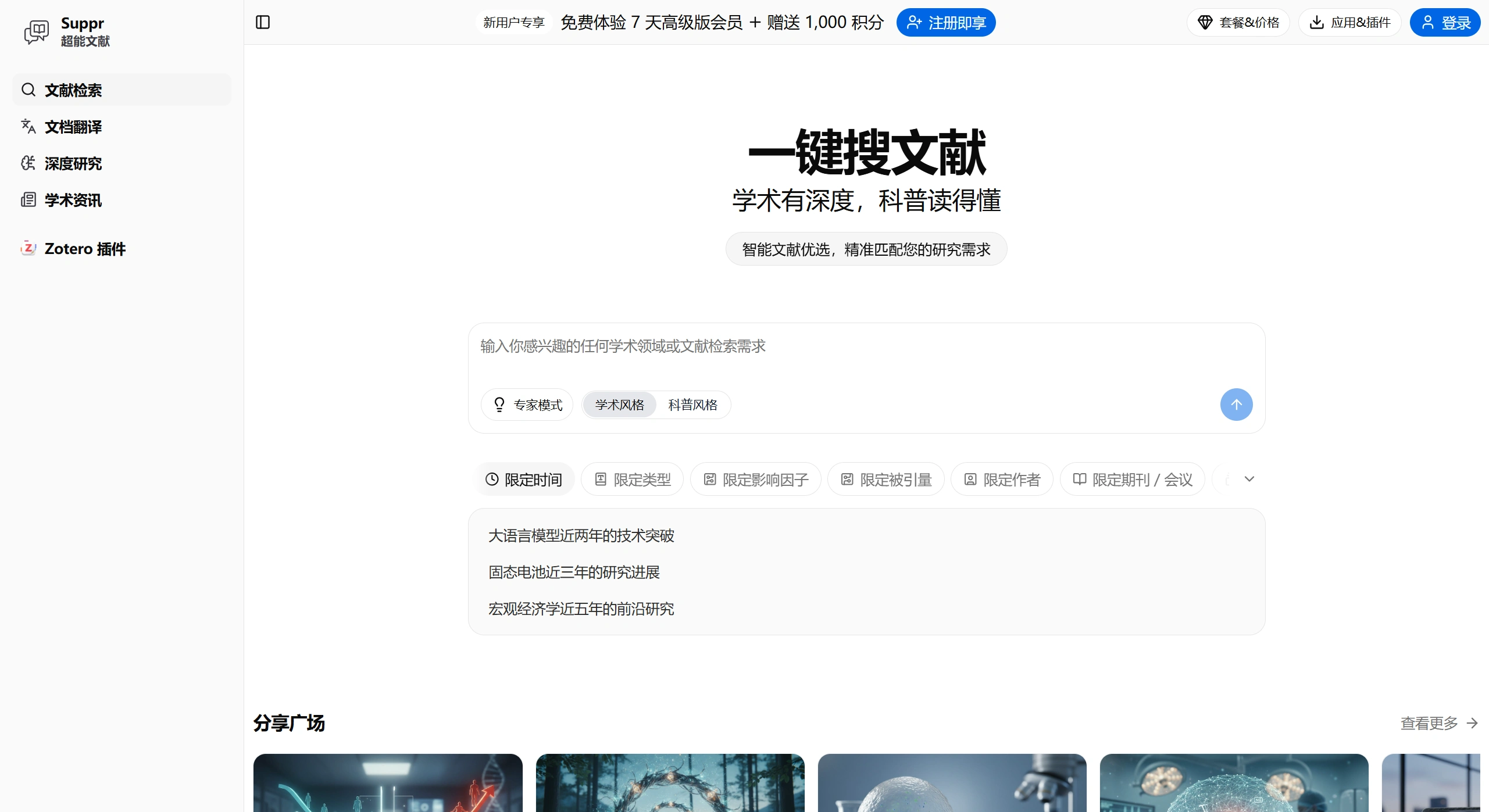The image size is (1489, 812).
Task: Click the 分享广场 heading
Action: pos(289,723)
